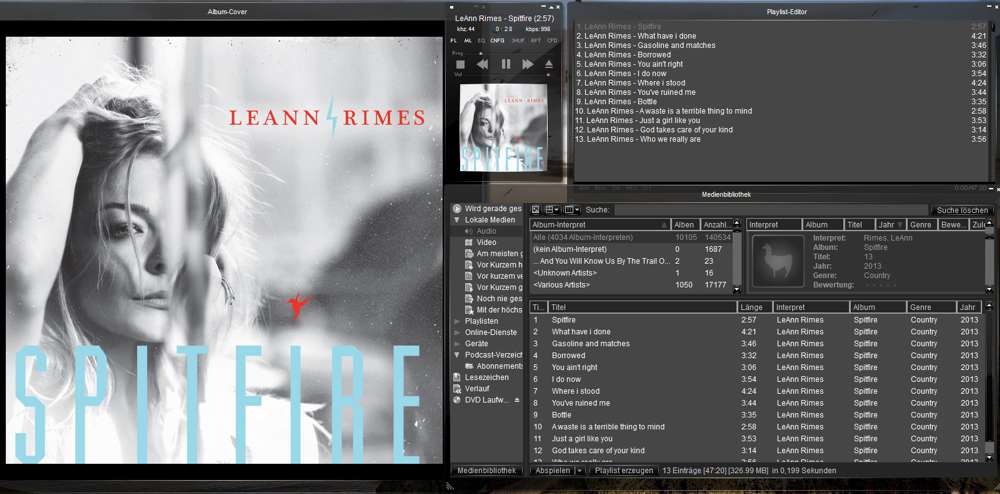Expand the Playlisten tree node
This screenshot has height=494, width=1000.
[x=457, y=321]
